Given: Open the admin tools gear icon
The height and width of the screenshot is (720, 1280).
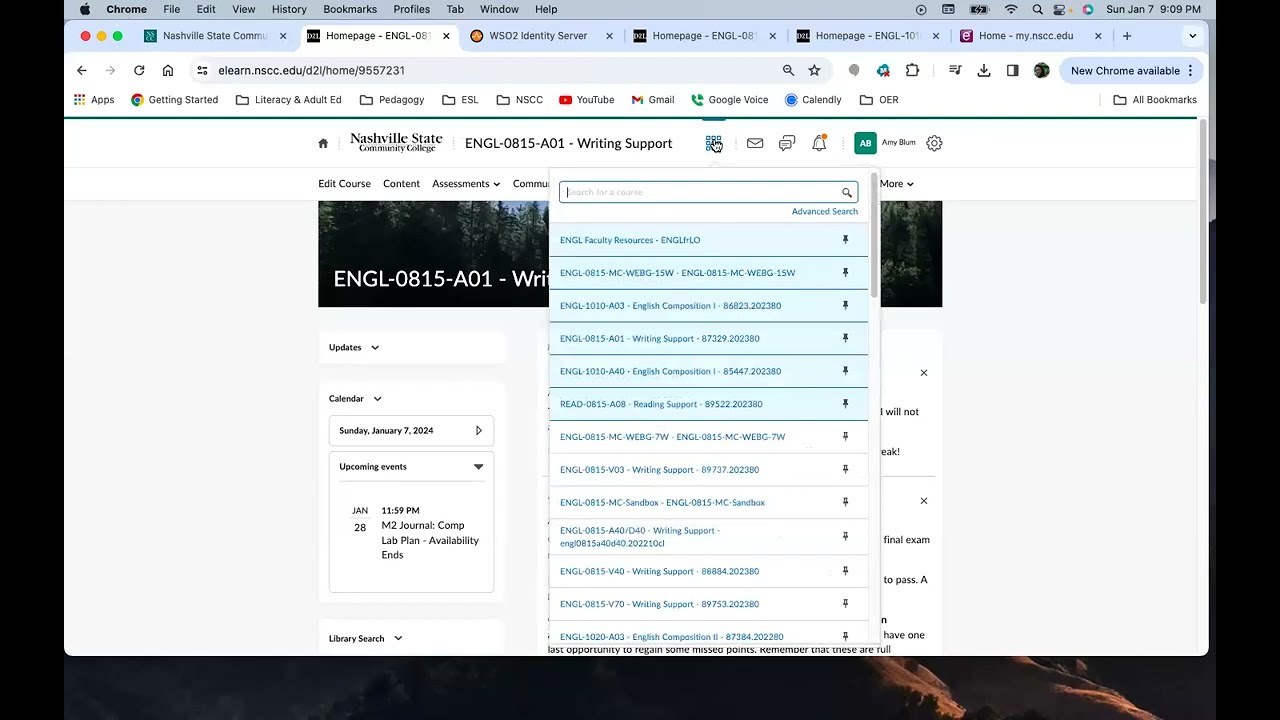Looking at the screenshot, I should [x=934, y=143].
